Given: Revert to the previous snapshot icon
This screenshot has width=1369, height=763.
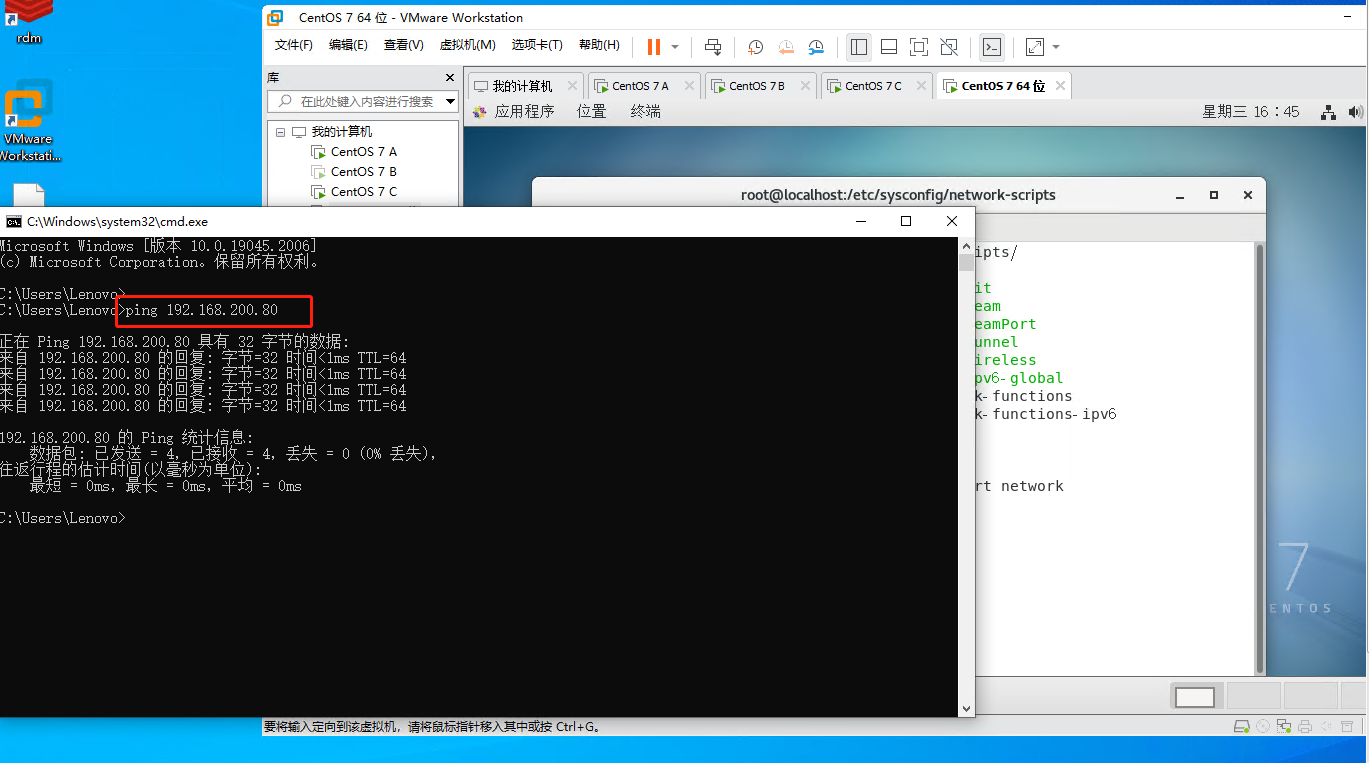Looking at the screenshot, I should (786, 47).
